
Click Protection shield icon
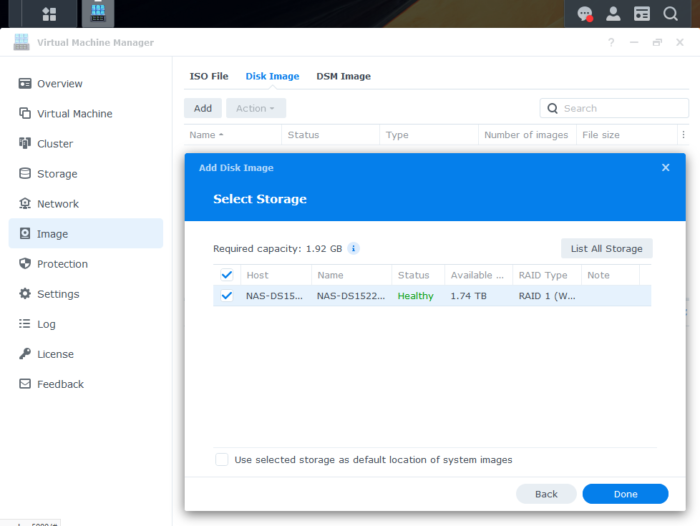[x=25, y=263]
